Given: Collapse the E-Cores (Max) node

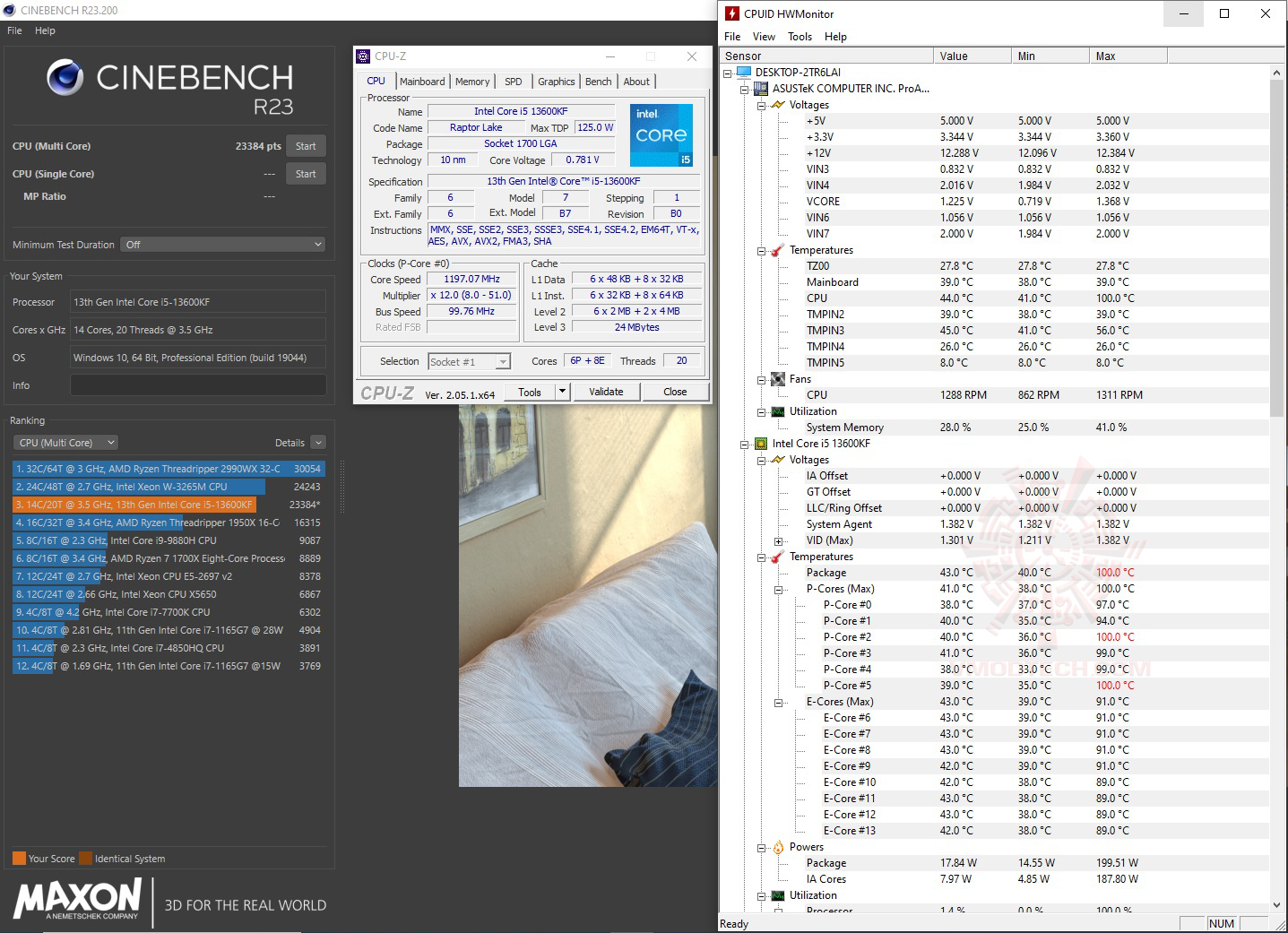Looking at the screenshot, I should [779, 702].
